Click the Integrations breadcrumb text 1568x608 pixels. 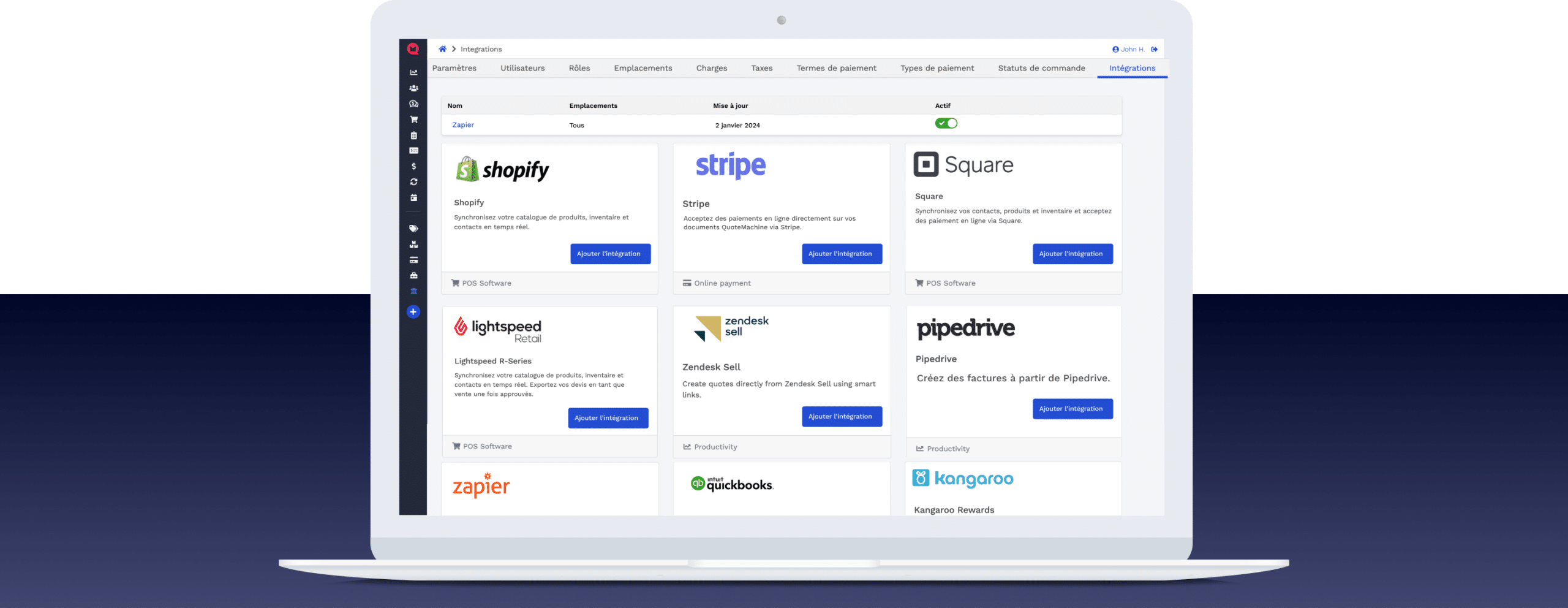coord(481,49)
